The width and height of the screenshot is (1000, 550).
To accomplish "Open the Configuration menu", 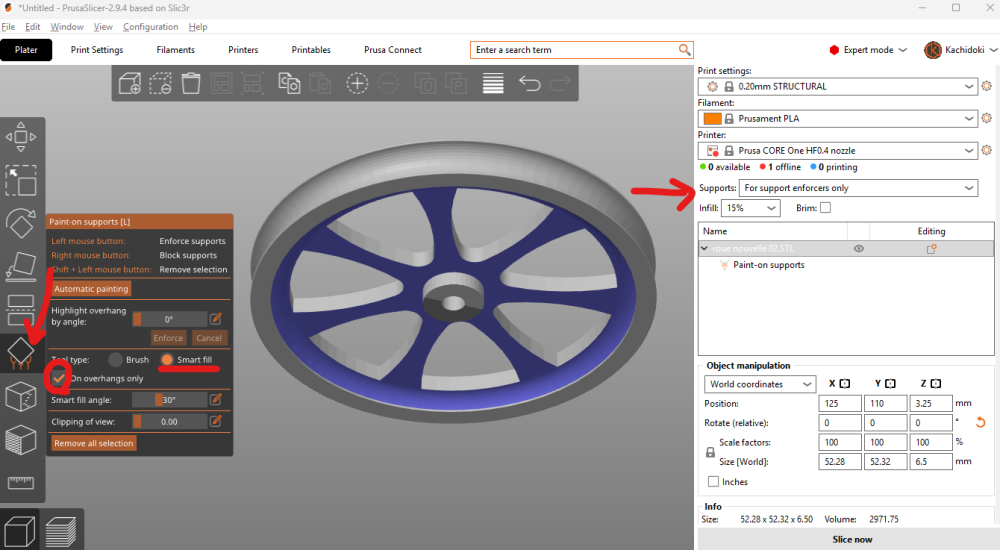I will tap(150, 27).
